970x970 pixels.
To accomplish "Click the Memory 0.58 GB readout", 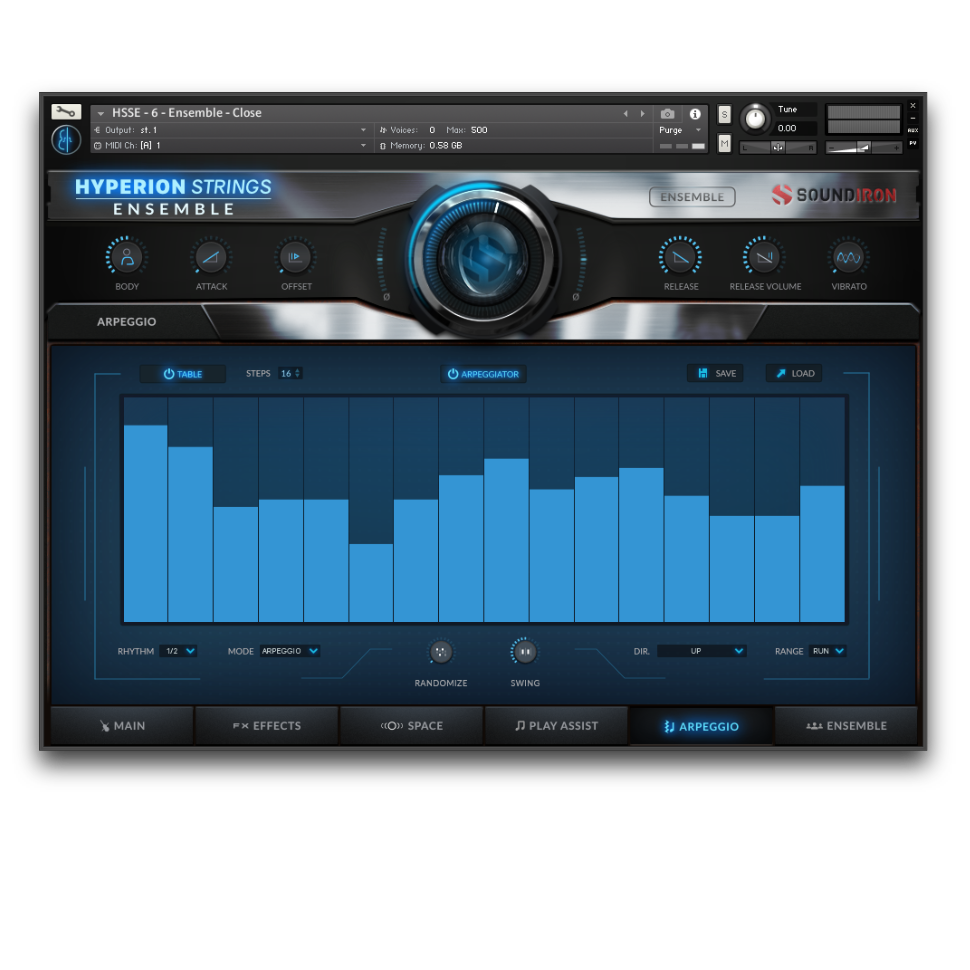I will [x=445, y=145].
